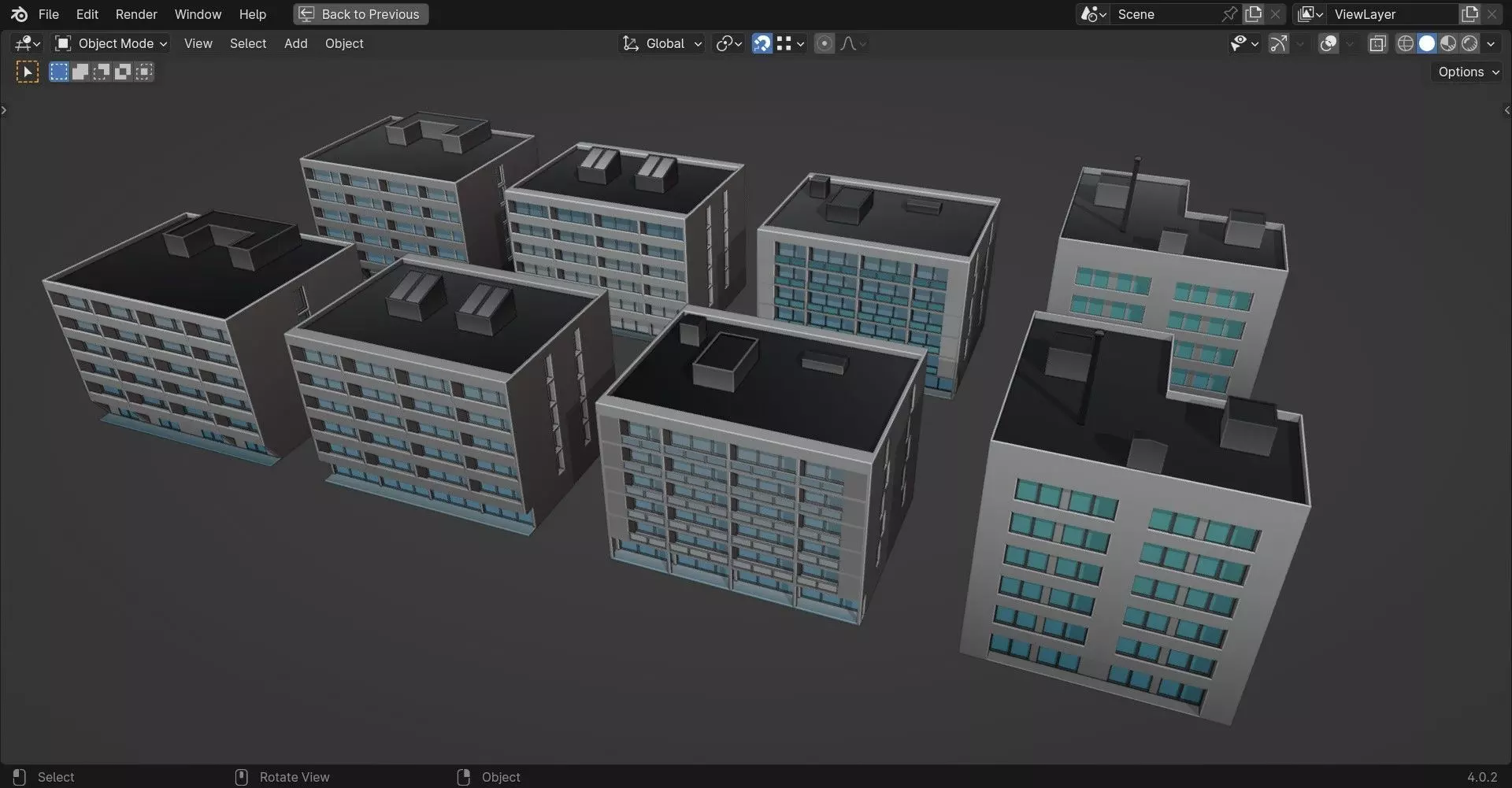The height and width of the screenshot is (788, 1512).
Task: Open the proportional editing falloff menu
Action: click(x=853, y=43)
